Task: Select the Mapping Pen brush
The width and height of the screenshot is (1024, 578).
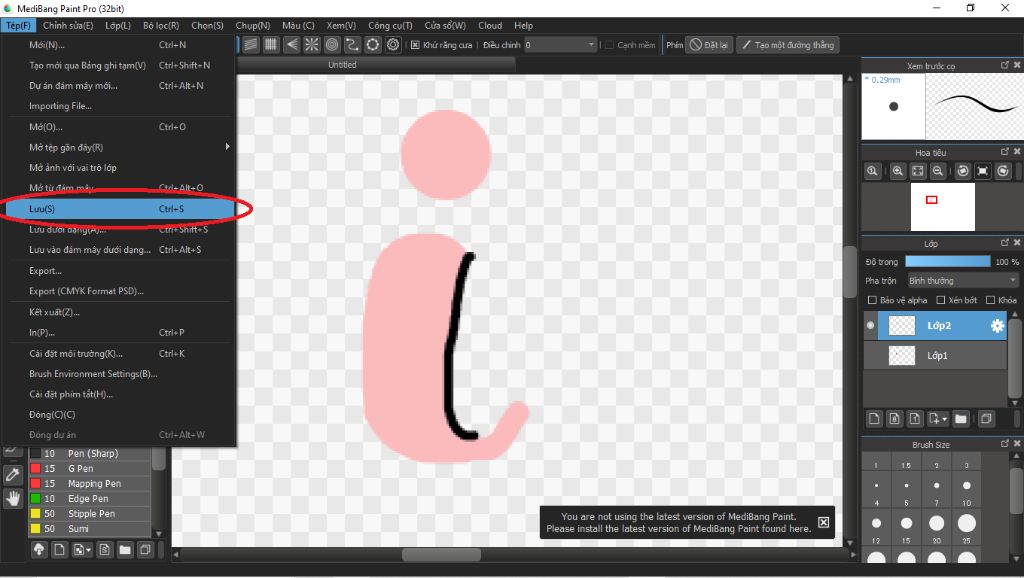Action: point(90,483)
